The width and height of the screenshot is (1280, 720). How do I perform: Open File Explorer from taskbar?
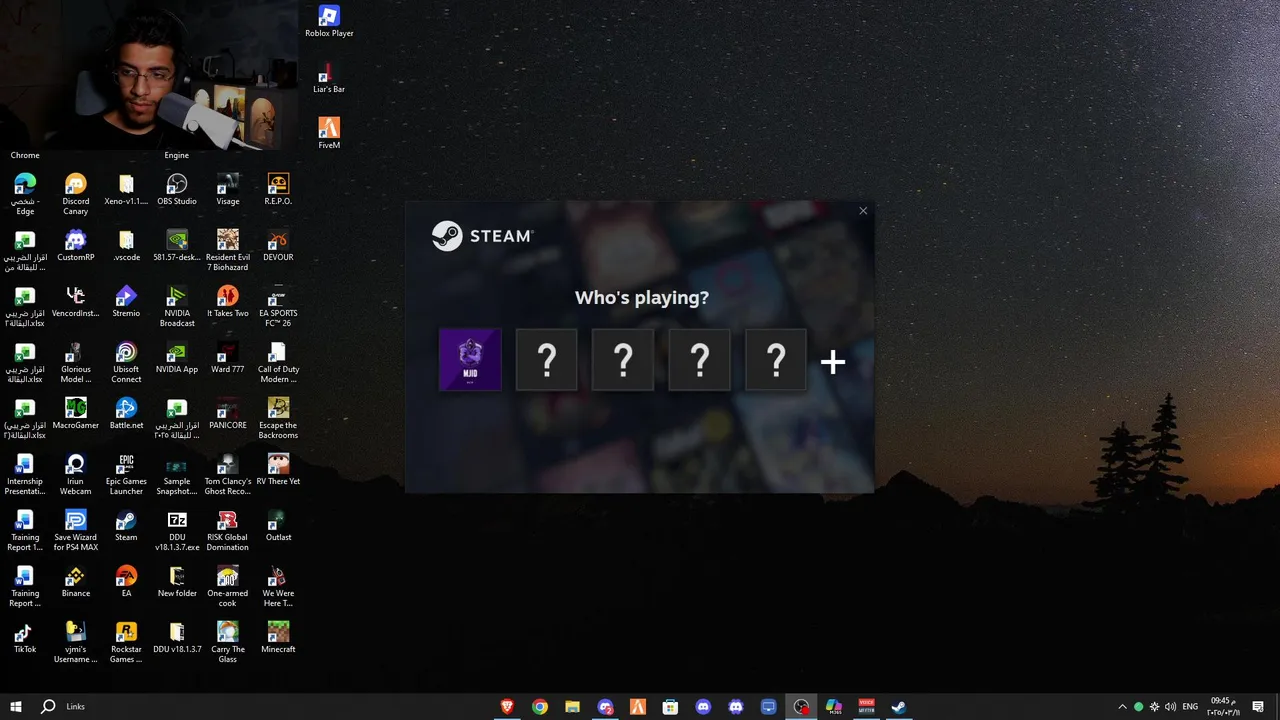tap(572, 706)
